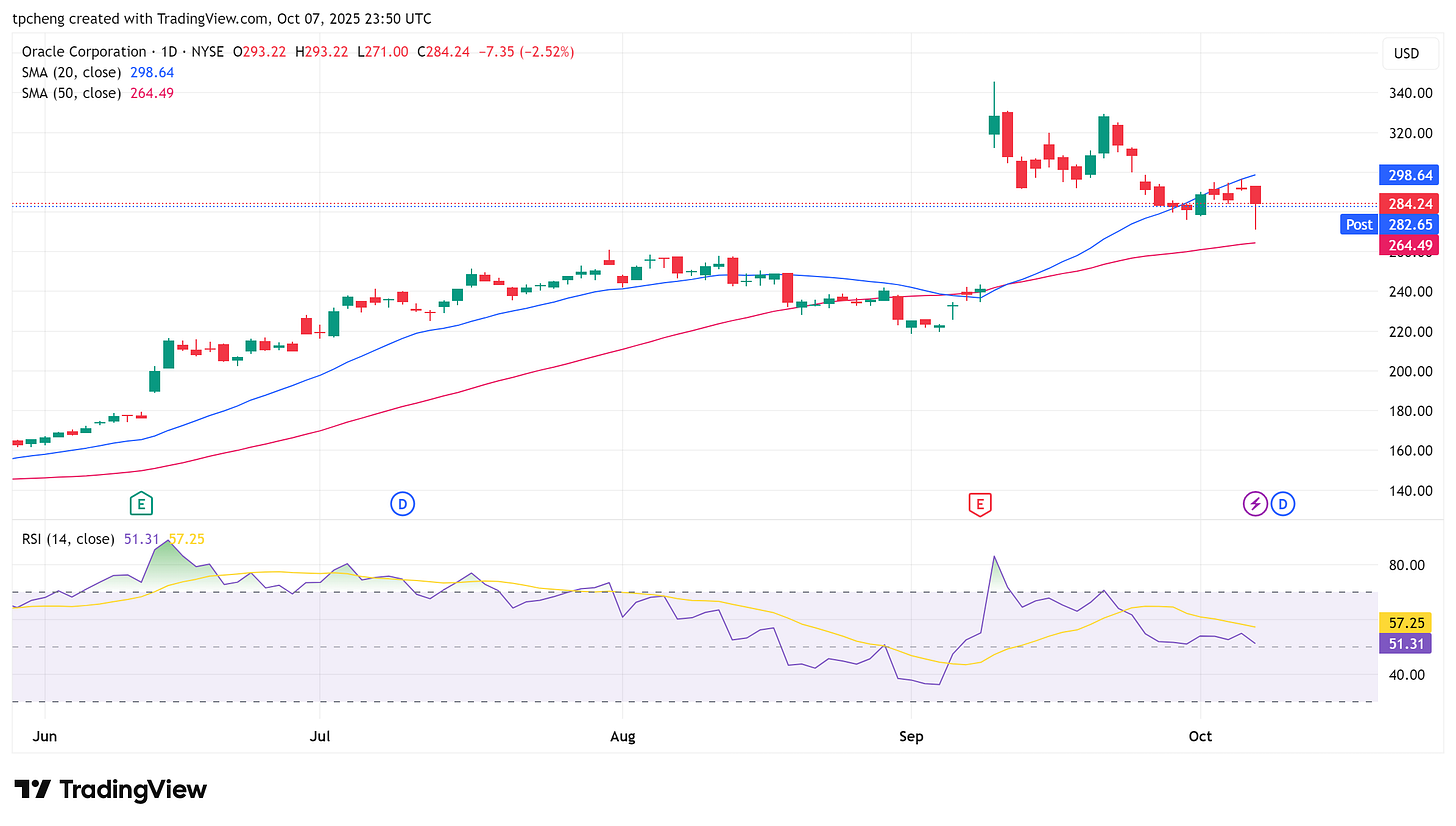1456x826 pixels.
Task: Click the green earnings E marker in June
Action: click(x=142, y=504)
